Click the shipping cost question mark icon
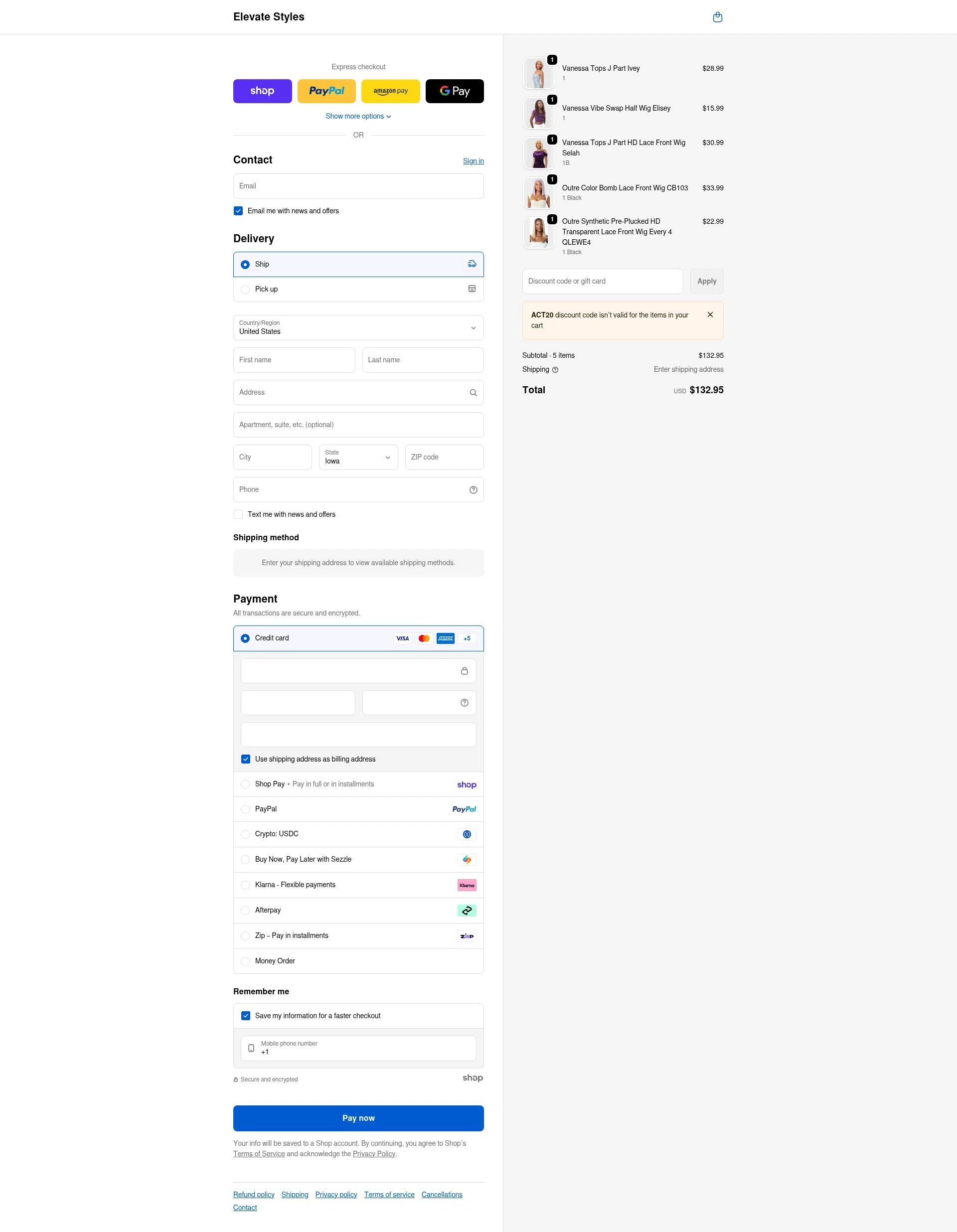The image size is (957, 1232). [x=555, y=369]
